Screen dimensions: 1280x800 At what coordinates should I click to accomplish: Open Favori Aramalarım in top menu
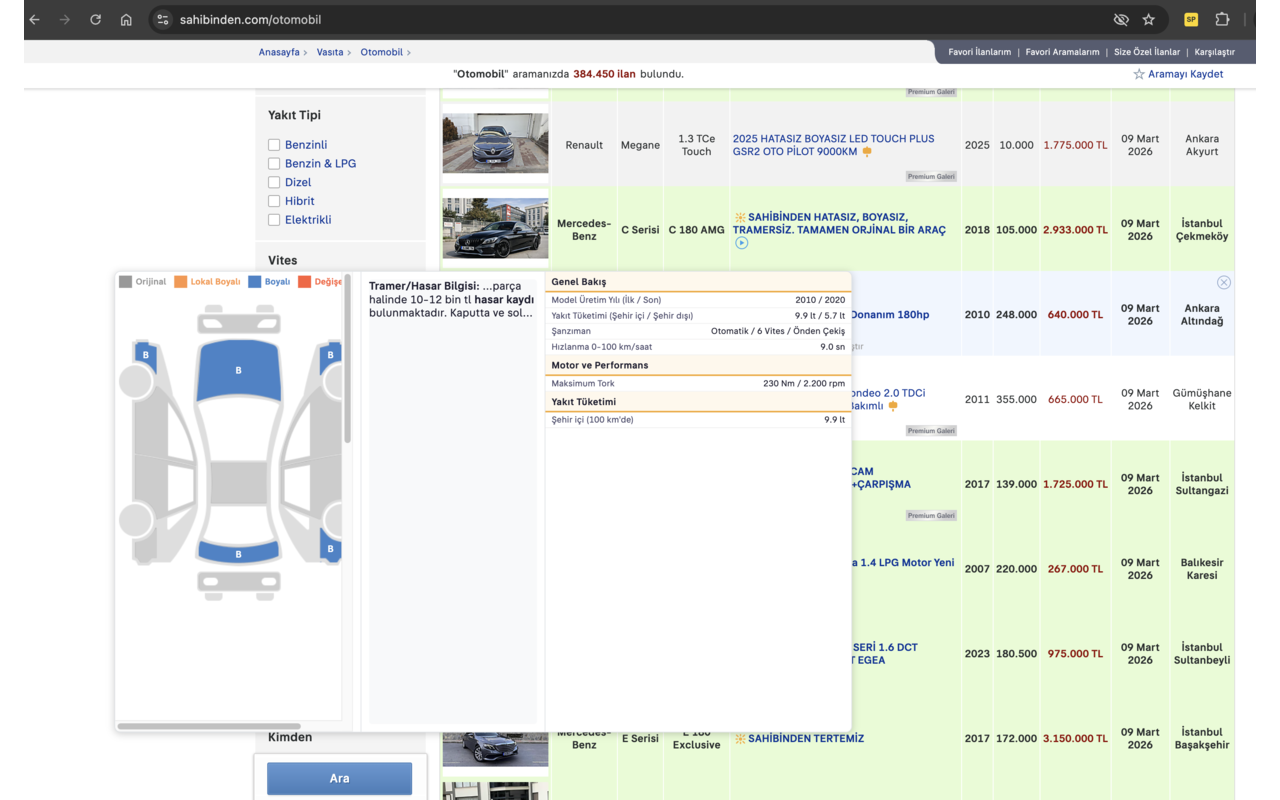(1062, 52)
